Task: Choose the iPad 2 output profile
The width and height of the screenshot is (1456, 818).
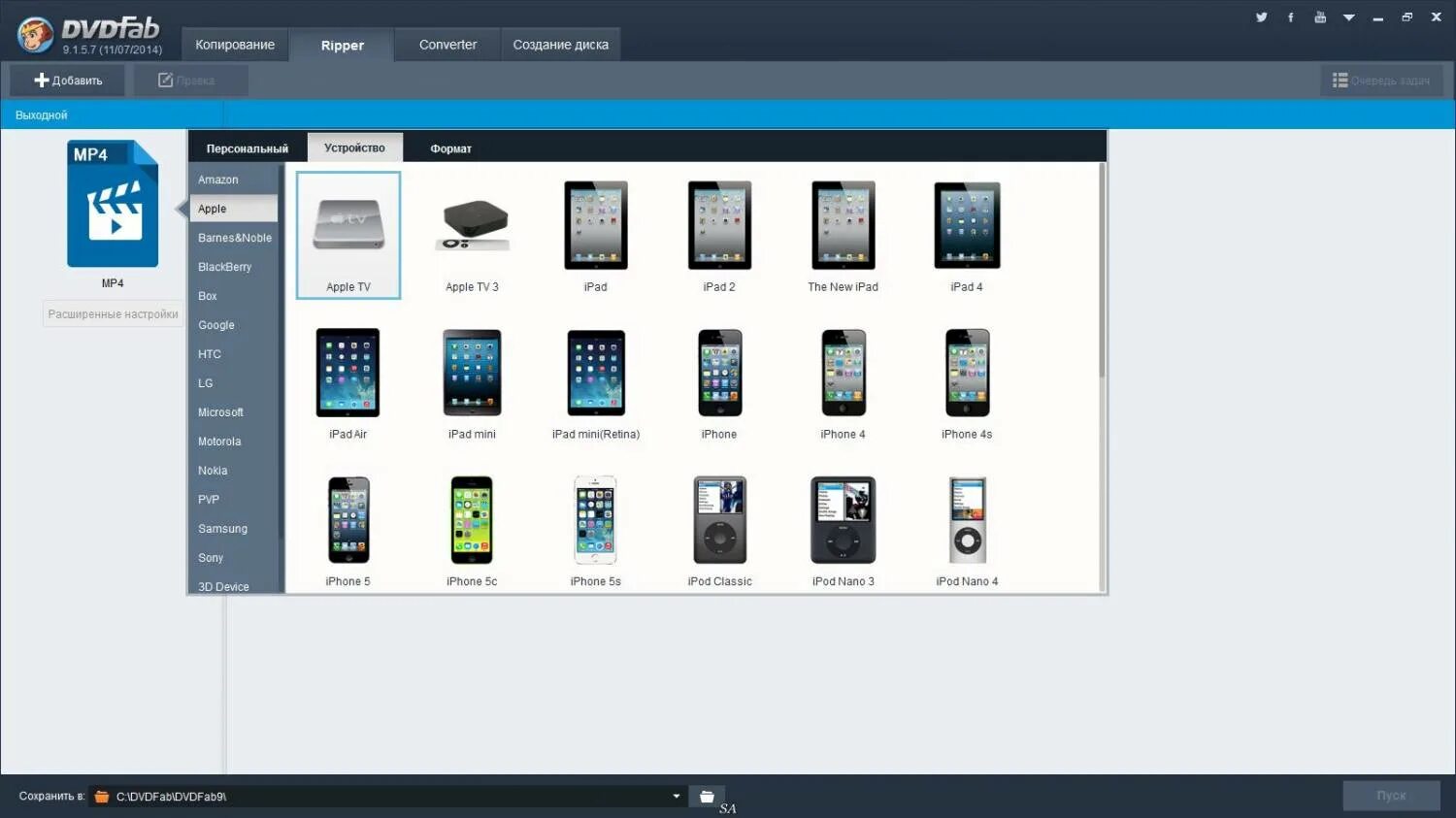Action: [x=719, y=233]
